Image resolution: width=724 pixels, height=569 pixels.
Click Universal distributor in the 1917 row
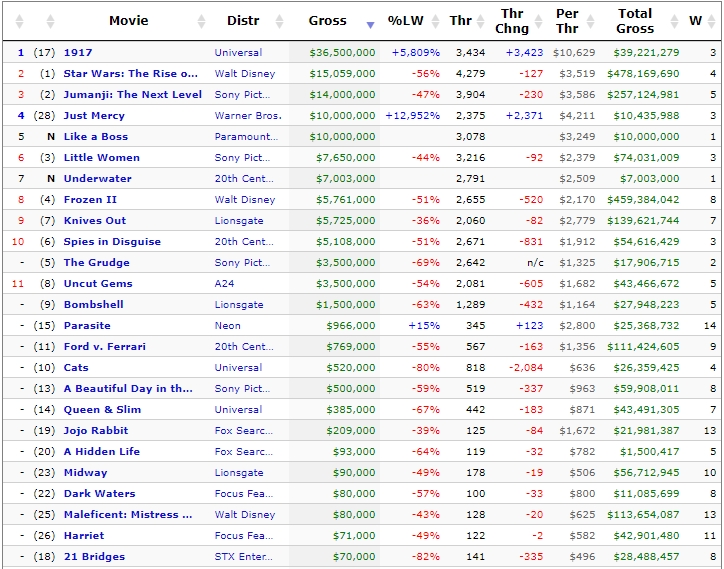[238, 53]
